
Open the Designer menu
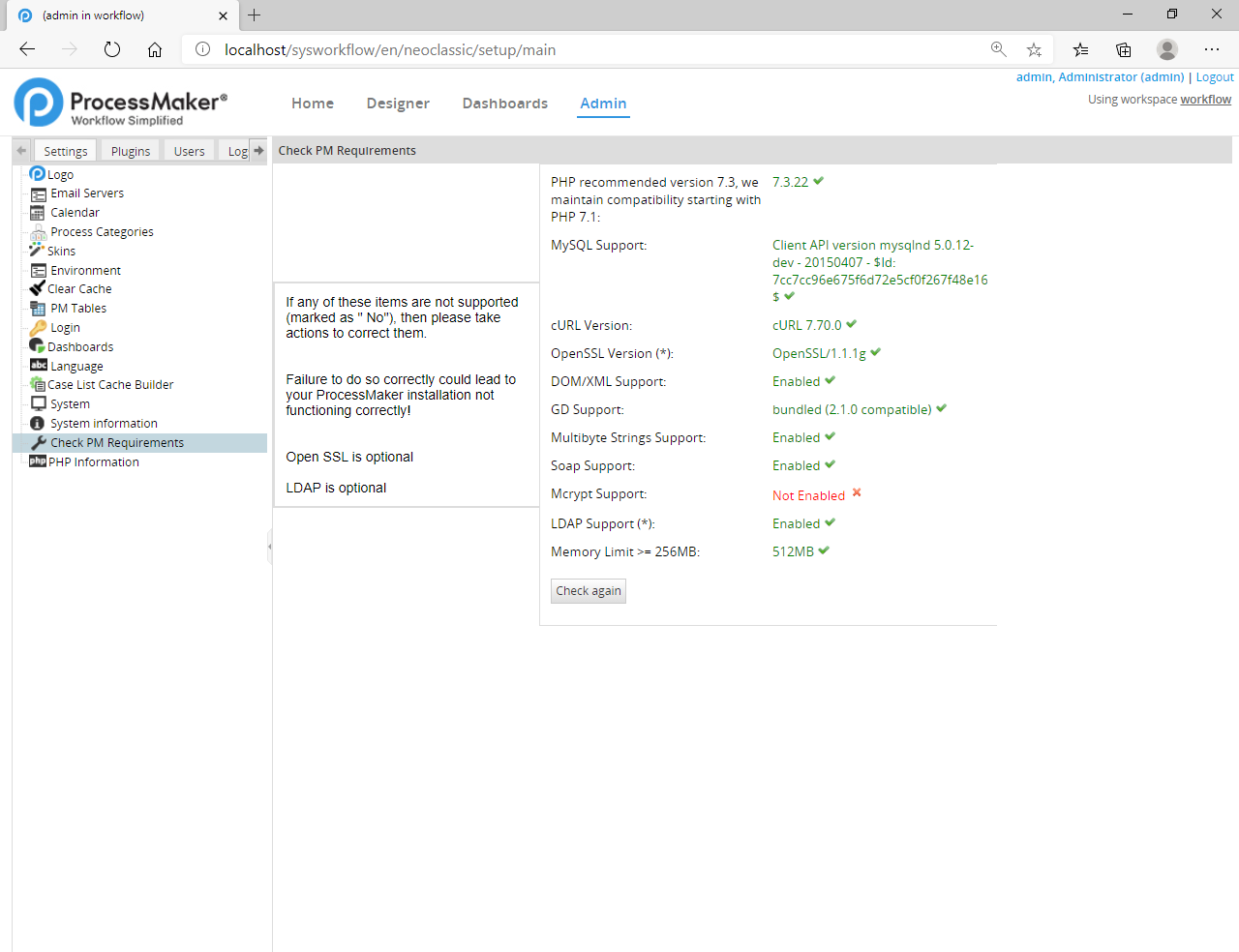coord(398,104)
